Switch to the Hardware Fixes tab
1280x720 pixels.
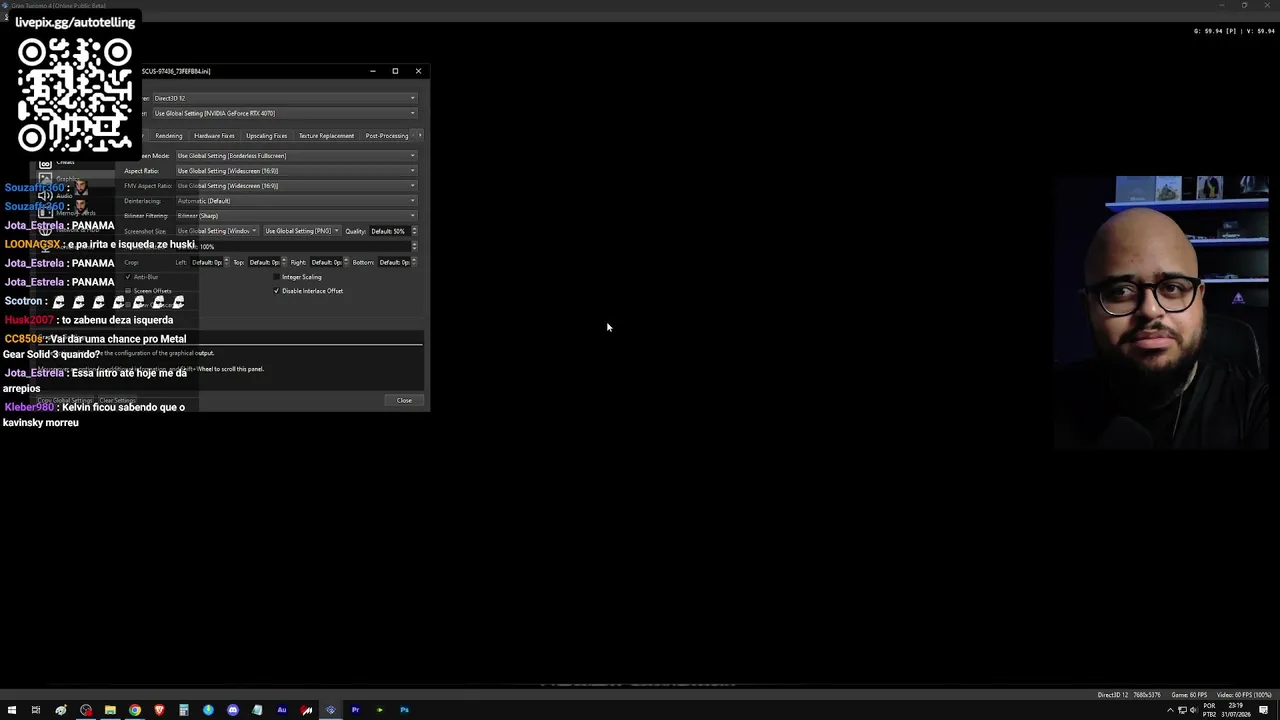[214, 136]
